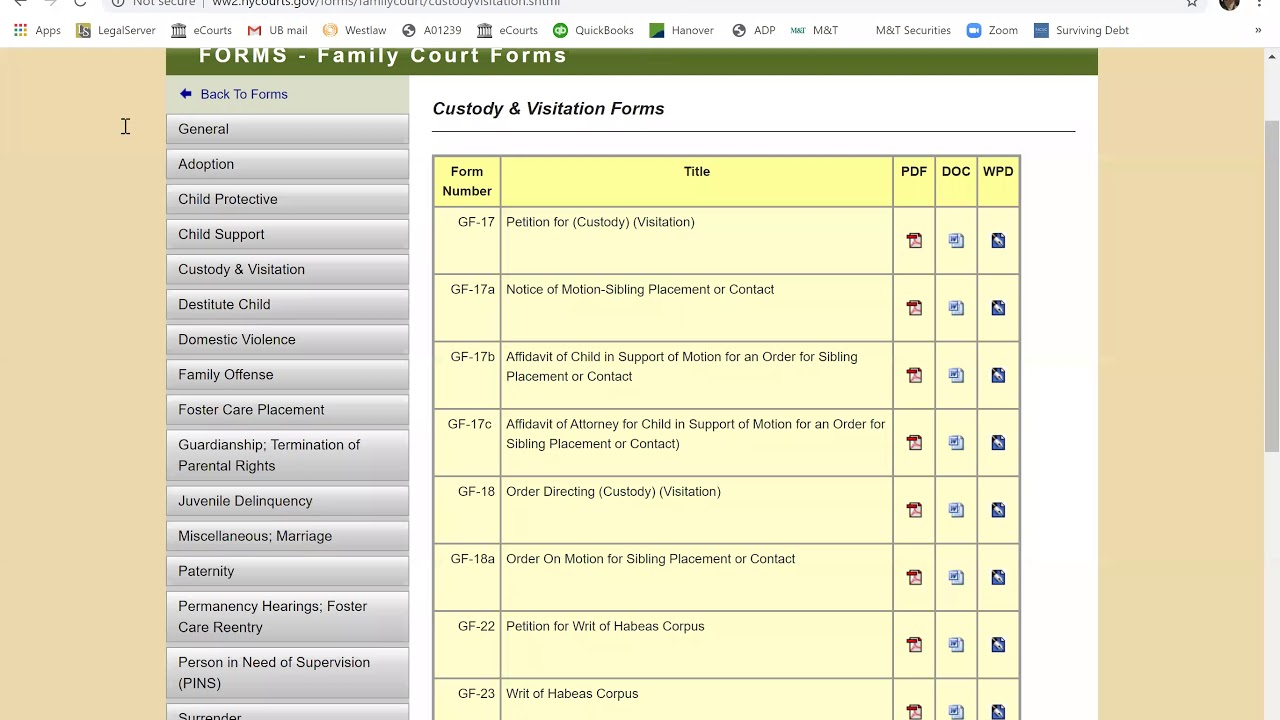Download GF-22 Writ of Habeas Petition PDF
The width and height of the screenshot is (1280, 720).
[914, 644]
